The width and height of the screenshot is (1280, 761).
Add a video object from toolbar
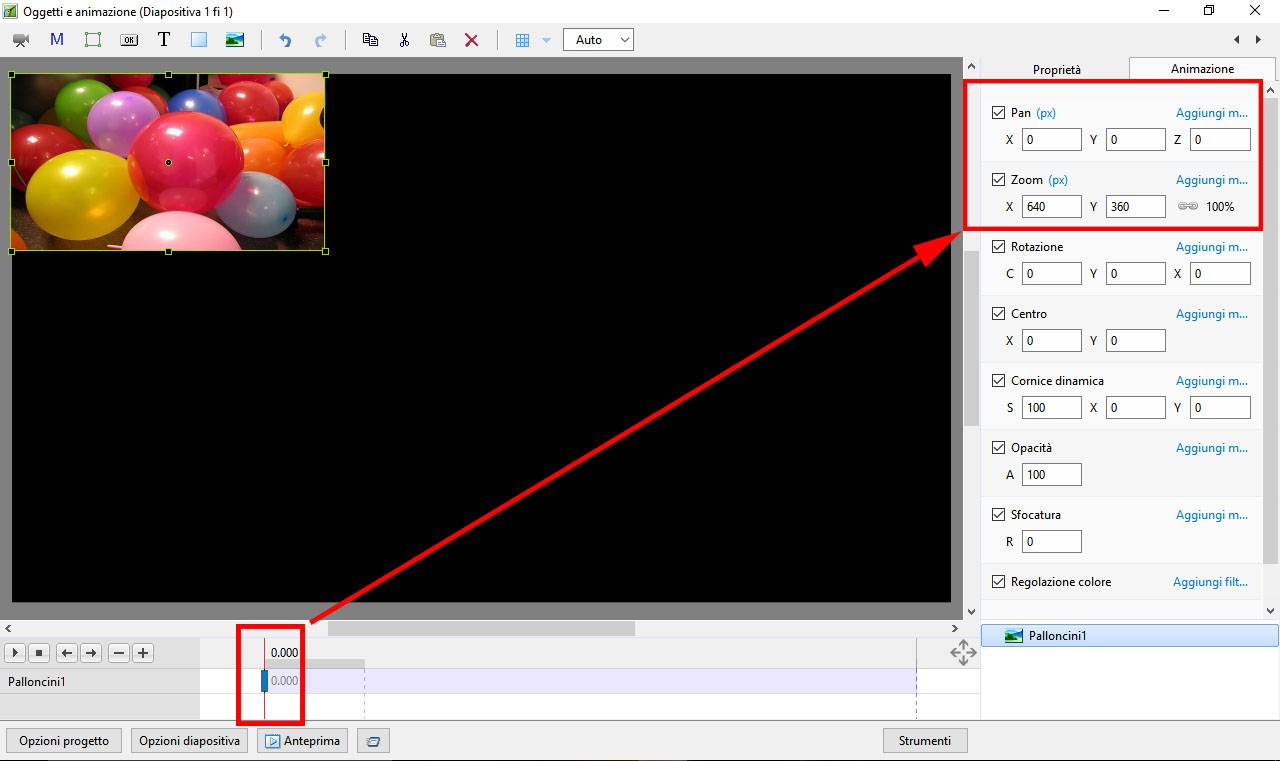click(21, 40)
